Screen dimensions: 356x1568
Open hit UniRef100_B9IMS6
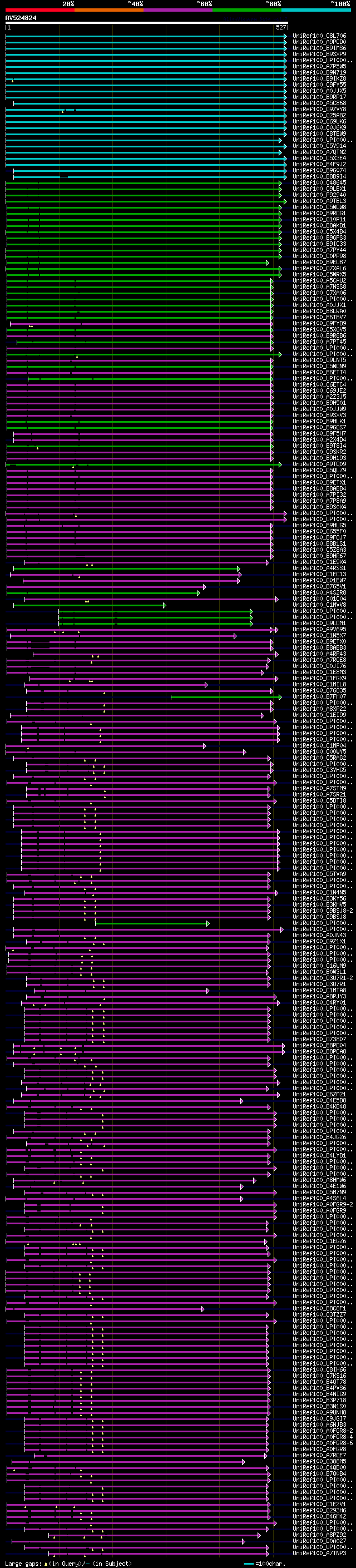coord(319,48)
